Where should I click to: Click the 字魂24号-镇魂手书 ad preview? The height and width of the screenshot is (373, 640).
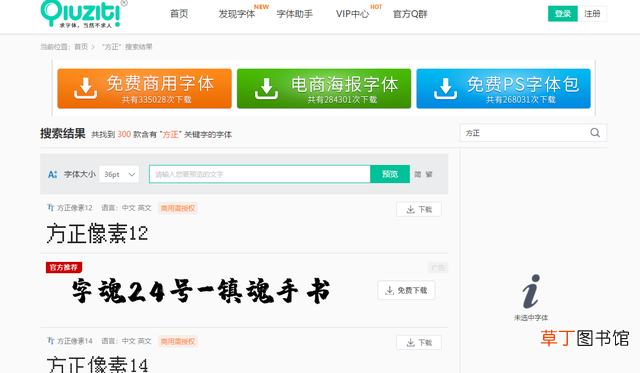201,291
